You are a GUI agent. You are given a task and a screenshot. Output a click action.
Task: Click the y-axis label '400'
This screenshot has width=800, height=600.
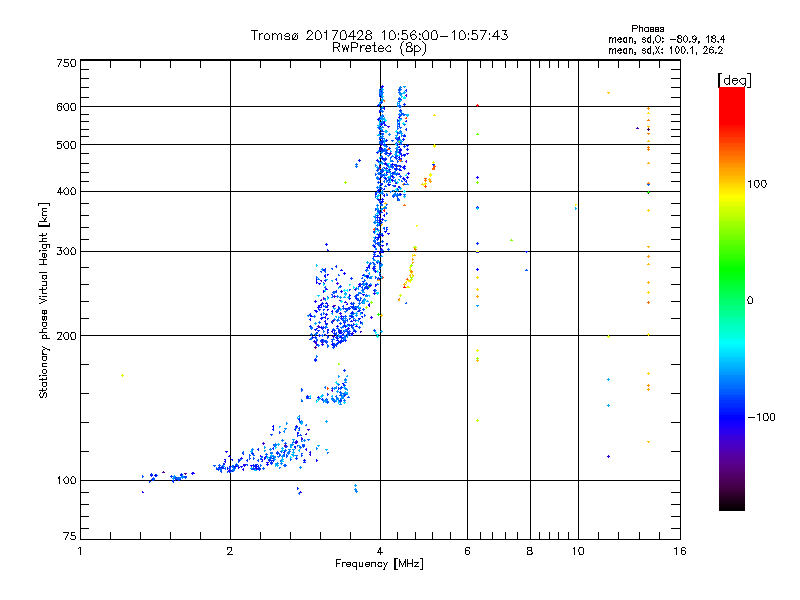coord(66,191)
